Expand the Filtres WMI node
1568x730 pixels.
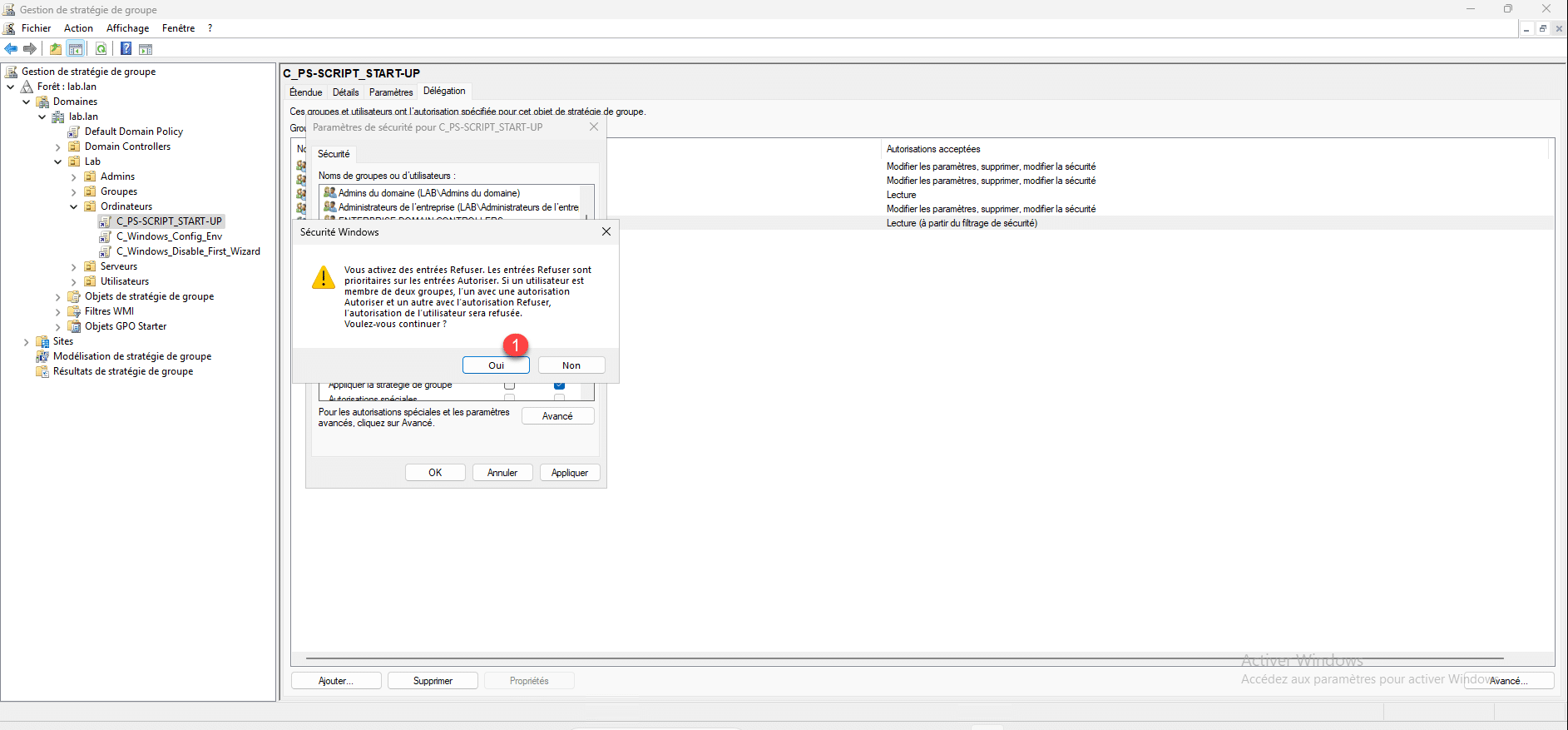click(57, 312)
